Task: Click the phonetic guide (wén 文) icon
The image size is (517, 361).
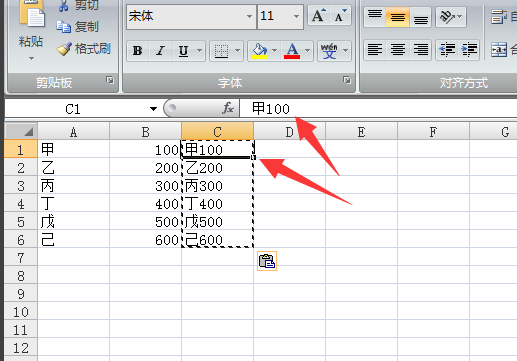Action: click(329, 51)
